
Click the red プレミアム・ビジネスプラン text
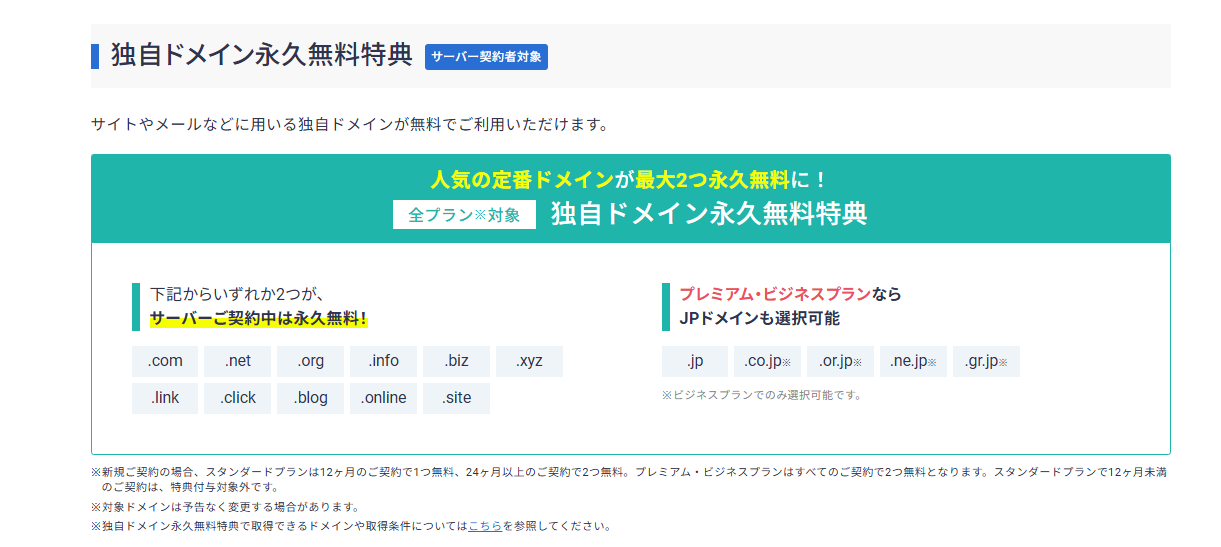(x=774, y=294)
